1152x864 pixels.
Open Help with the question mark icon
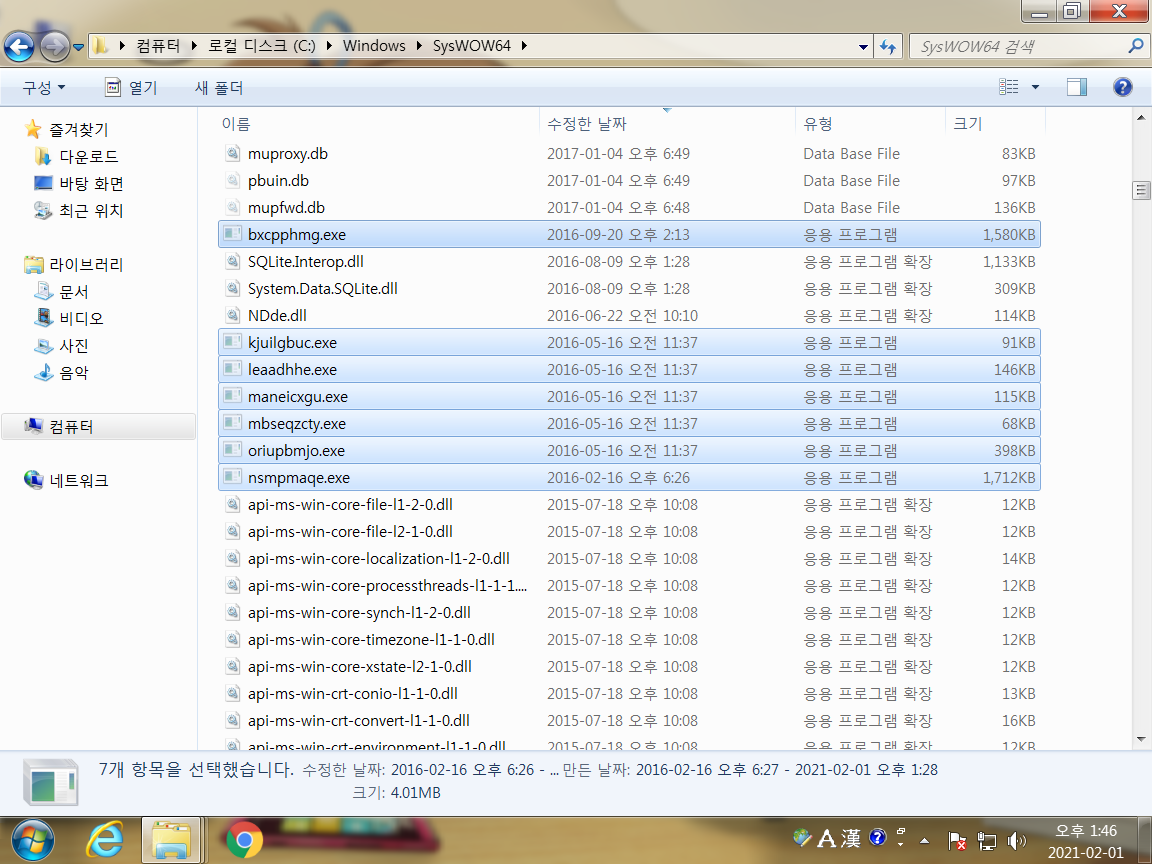click(x=1122, y=87)
